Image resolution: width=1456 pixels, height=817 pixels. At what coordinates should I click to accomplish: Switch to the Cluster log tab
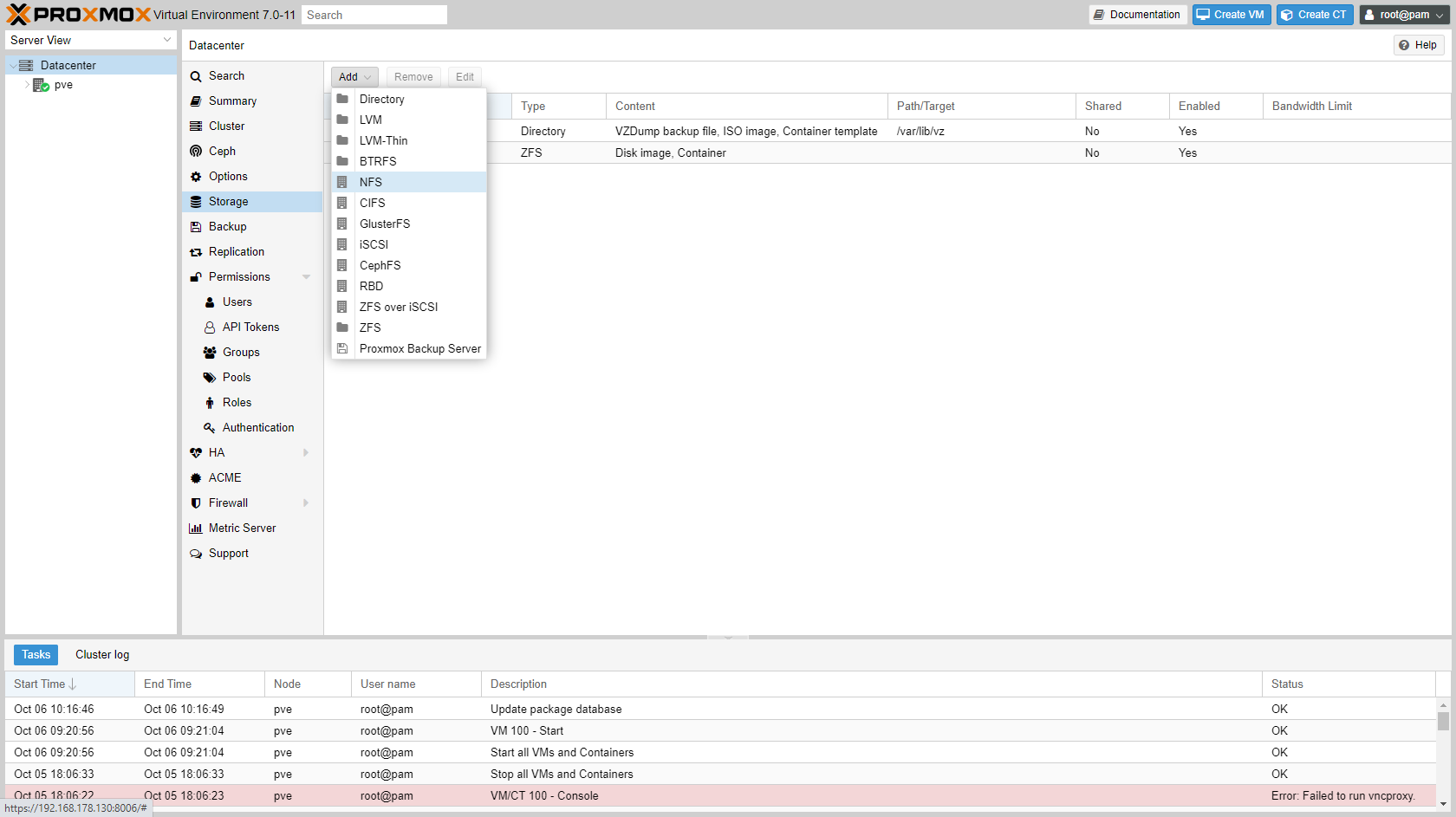(102, 655)
